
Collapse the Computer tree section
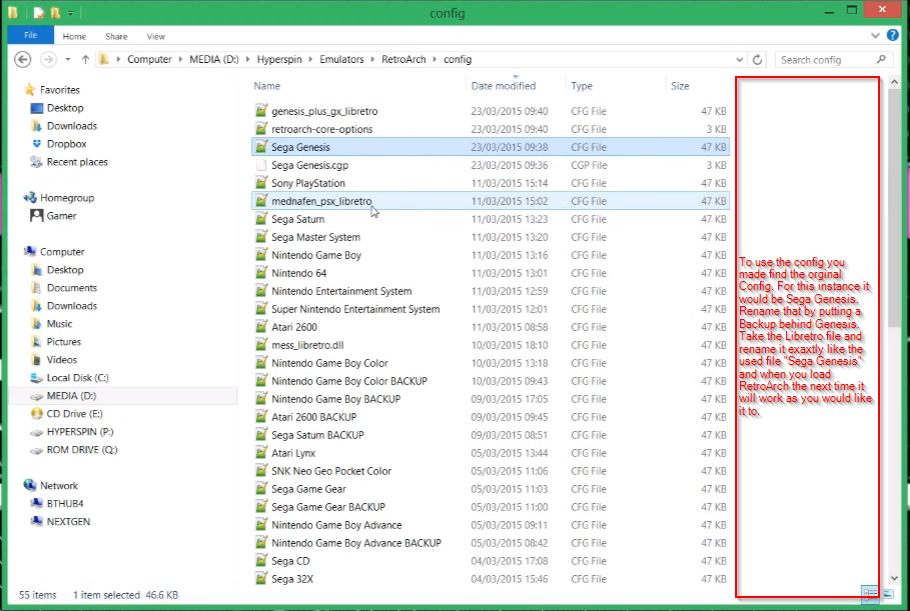tap(22, 252)
